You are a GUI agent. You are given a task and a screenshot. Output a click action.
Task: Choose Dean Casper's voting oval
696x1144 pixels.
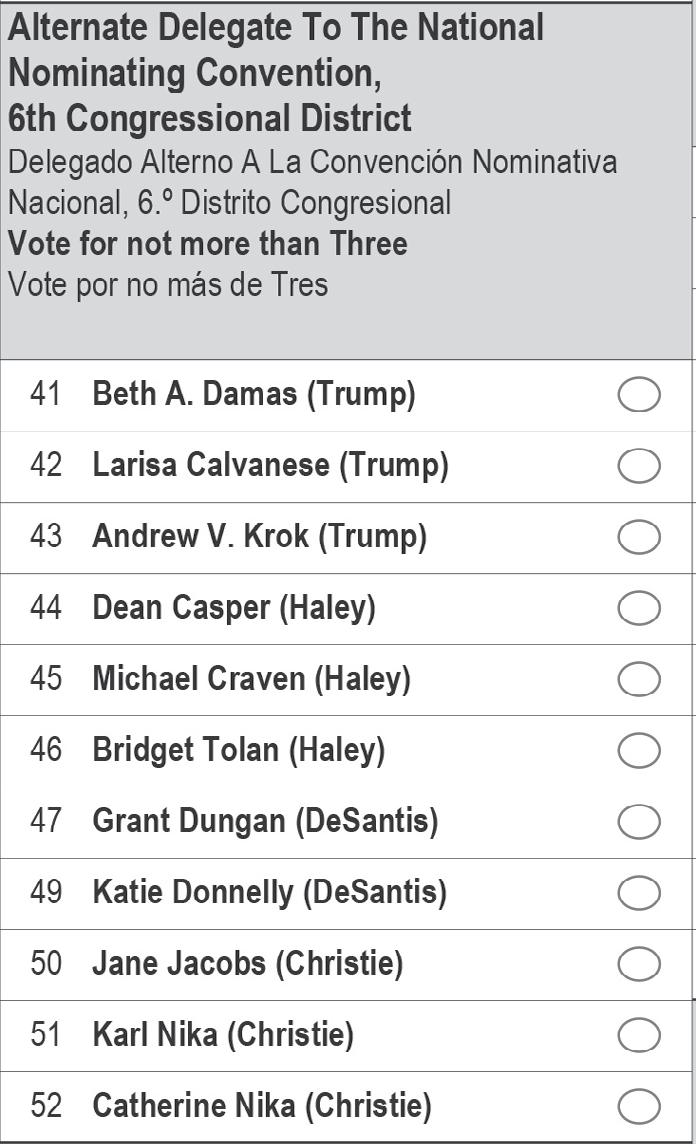tap(639, 608)
